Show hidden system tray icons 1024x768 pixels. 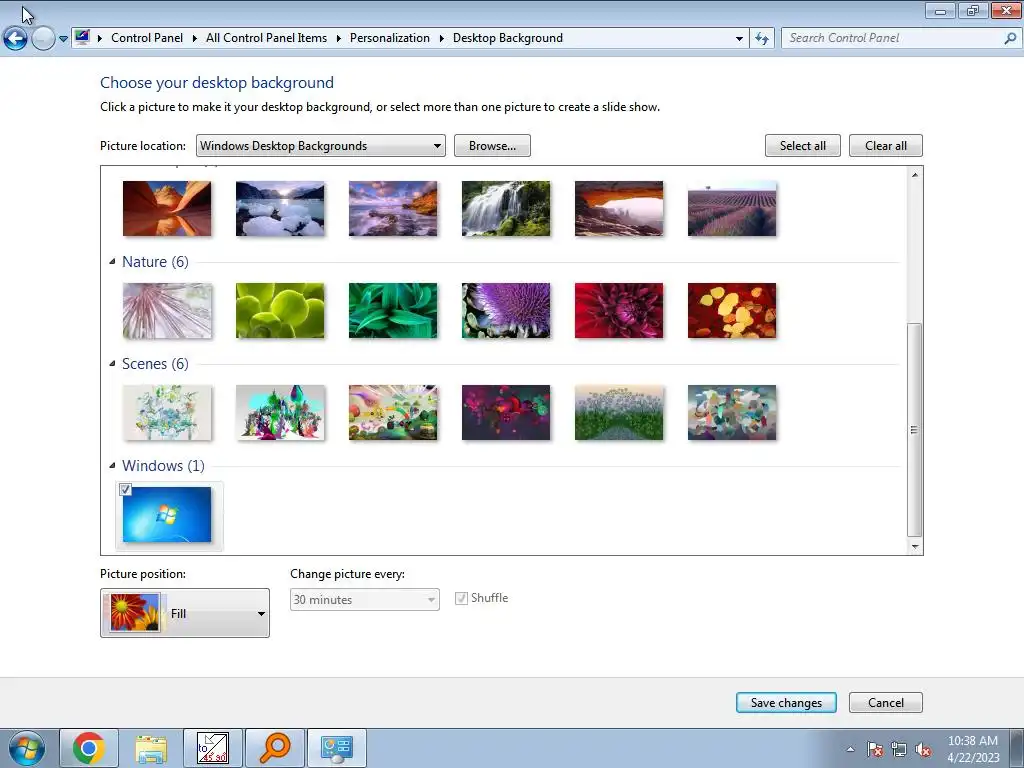pos(850,750)
